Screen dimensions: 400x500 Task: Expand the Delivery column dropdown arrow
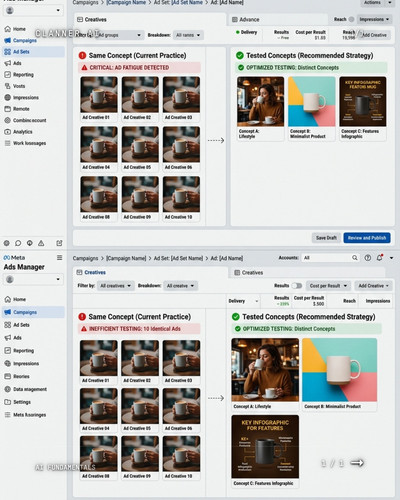tap(257, 301)
